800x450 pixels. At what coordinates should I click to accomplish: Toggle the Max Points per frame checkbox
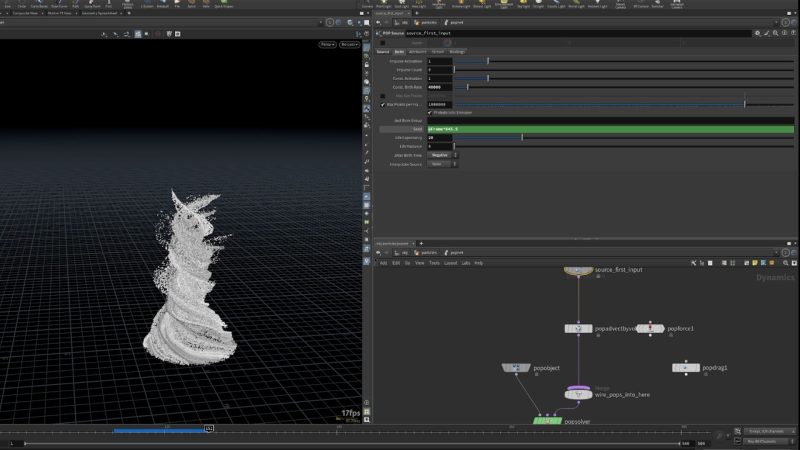(x=383, y=104)
